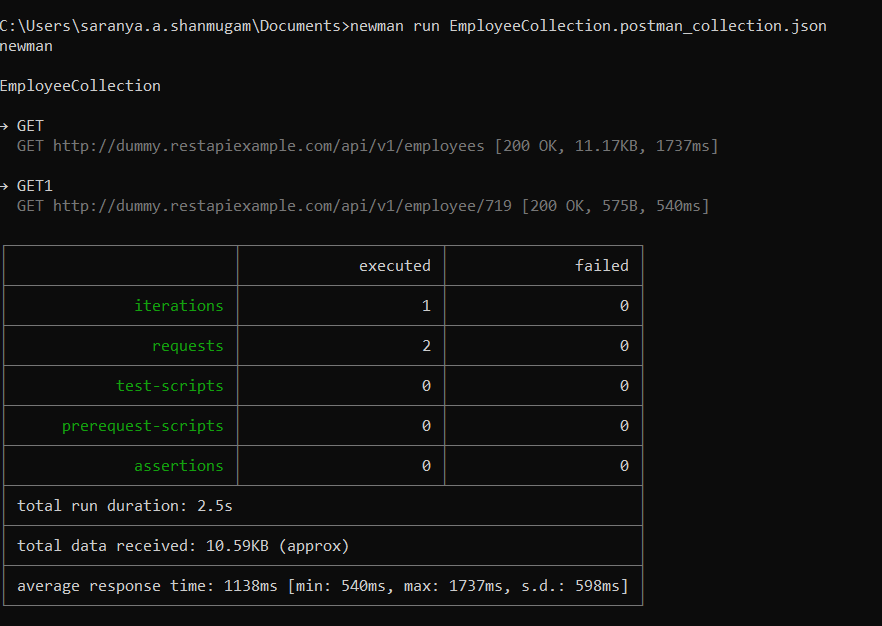Click the "executed" column header
Image resolution: width=882 pixels, height=626 pixels.
(394, 266)
